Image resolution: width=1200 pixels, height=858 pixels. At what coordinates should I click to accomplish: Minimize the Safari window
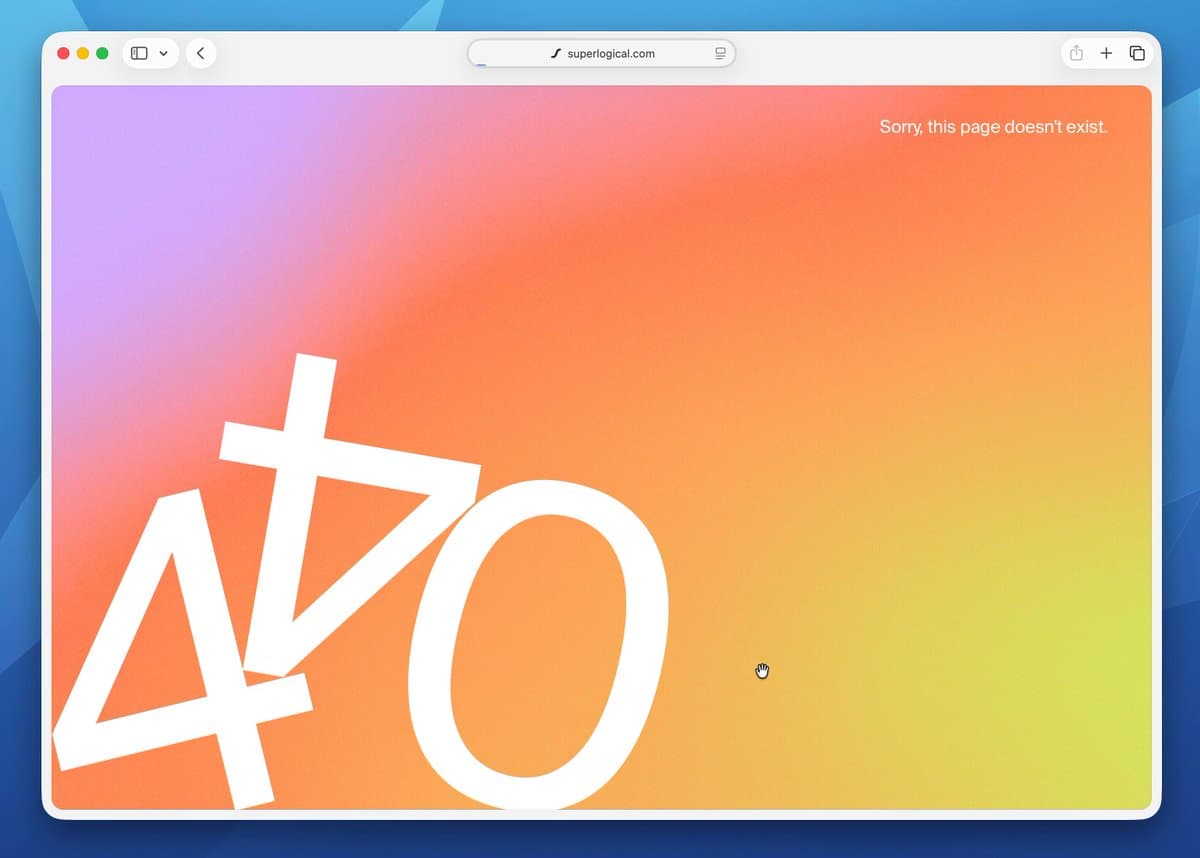pos(83,53)
